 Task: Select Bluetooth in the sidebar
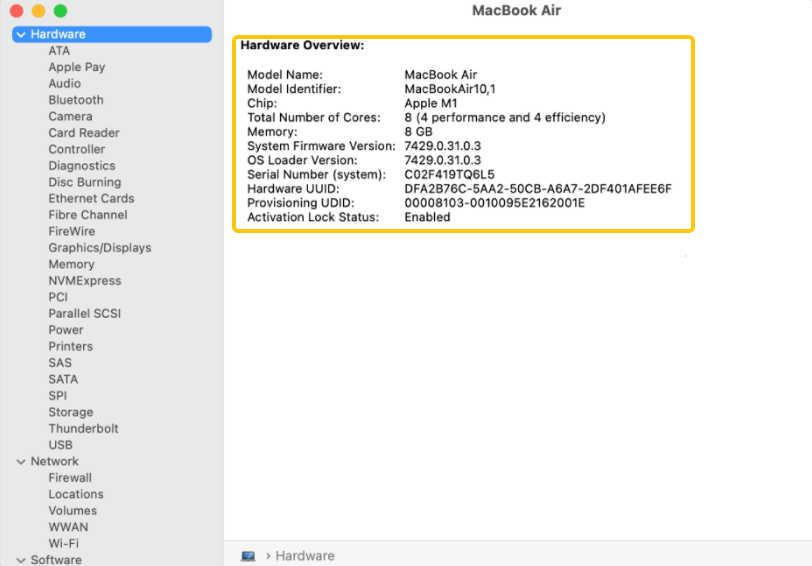coord(76,100)
